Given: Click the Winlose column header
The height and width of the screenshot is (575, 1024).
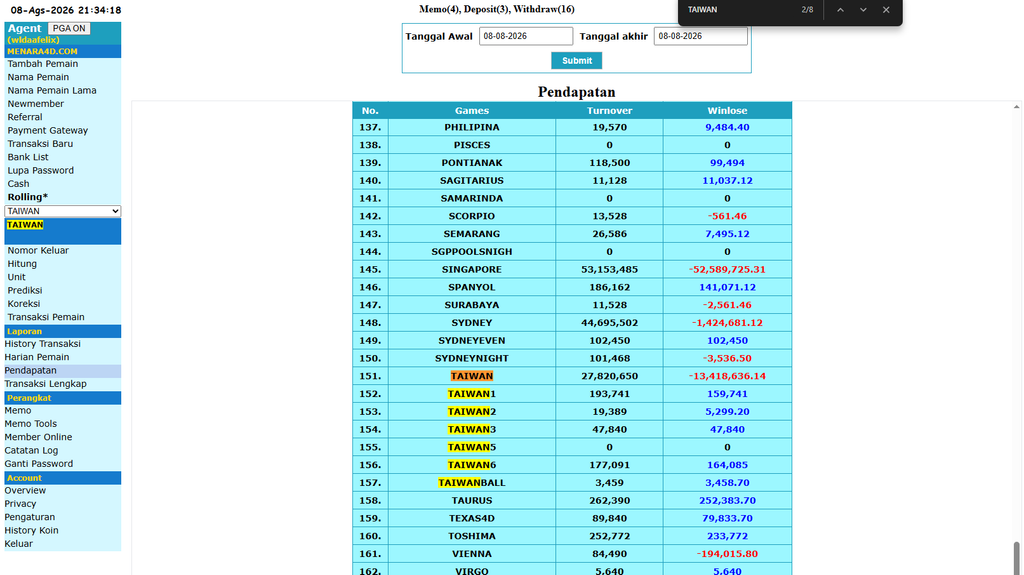Looking at the screenshot, I should [x=727, y=111].
